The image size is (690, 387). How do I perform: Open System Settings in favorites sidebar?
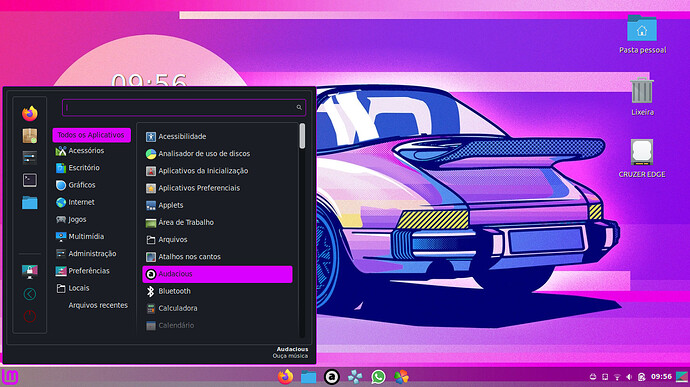click(29, 158)
